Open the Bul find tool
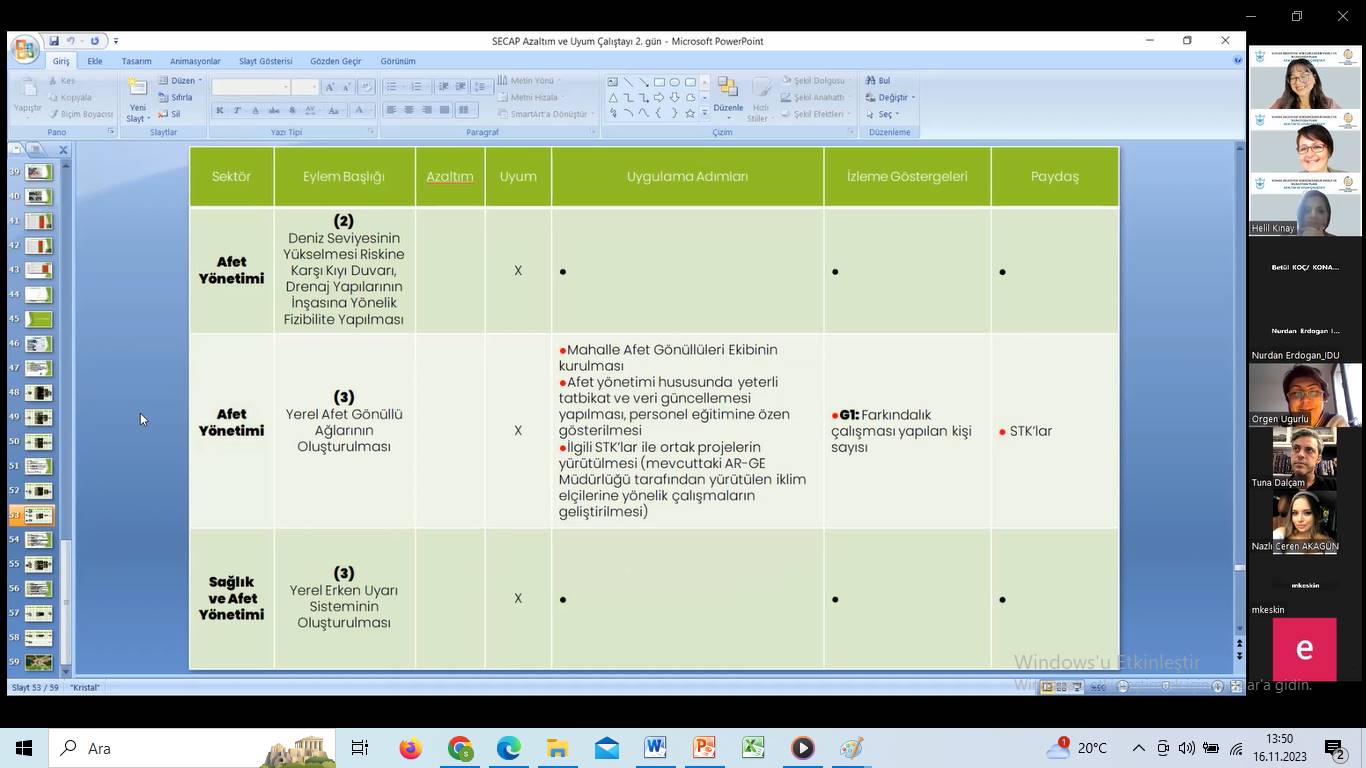Screen dimensions: 1366x768 878,81
